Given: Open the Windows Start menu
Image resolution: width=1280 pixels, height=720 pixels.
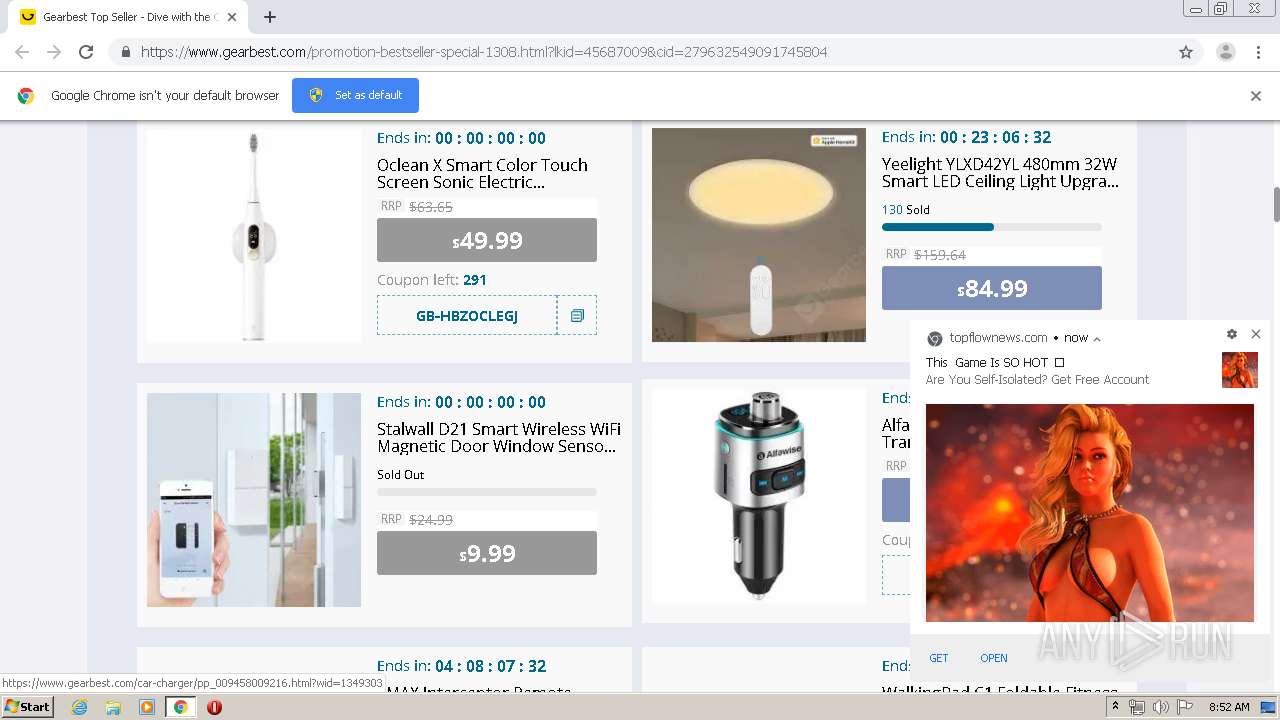Looking at the screenshot, I should [28, 707].
